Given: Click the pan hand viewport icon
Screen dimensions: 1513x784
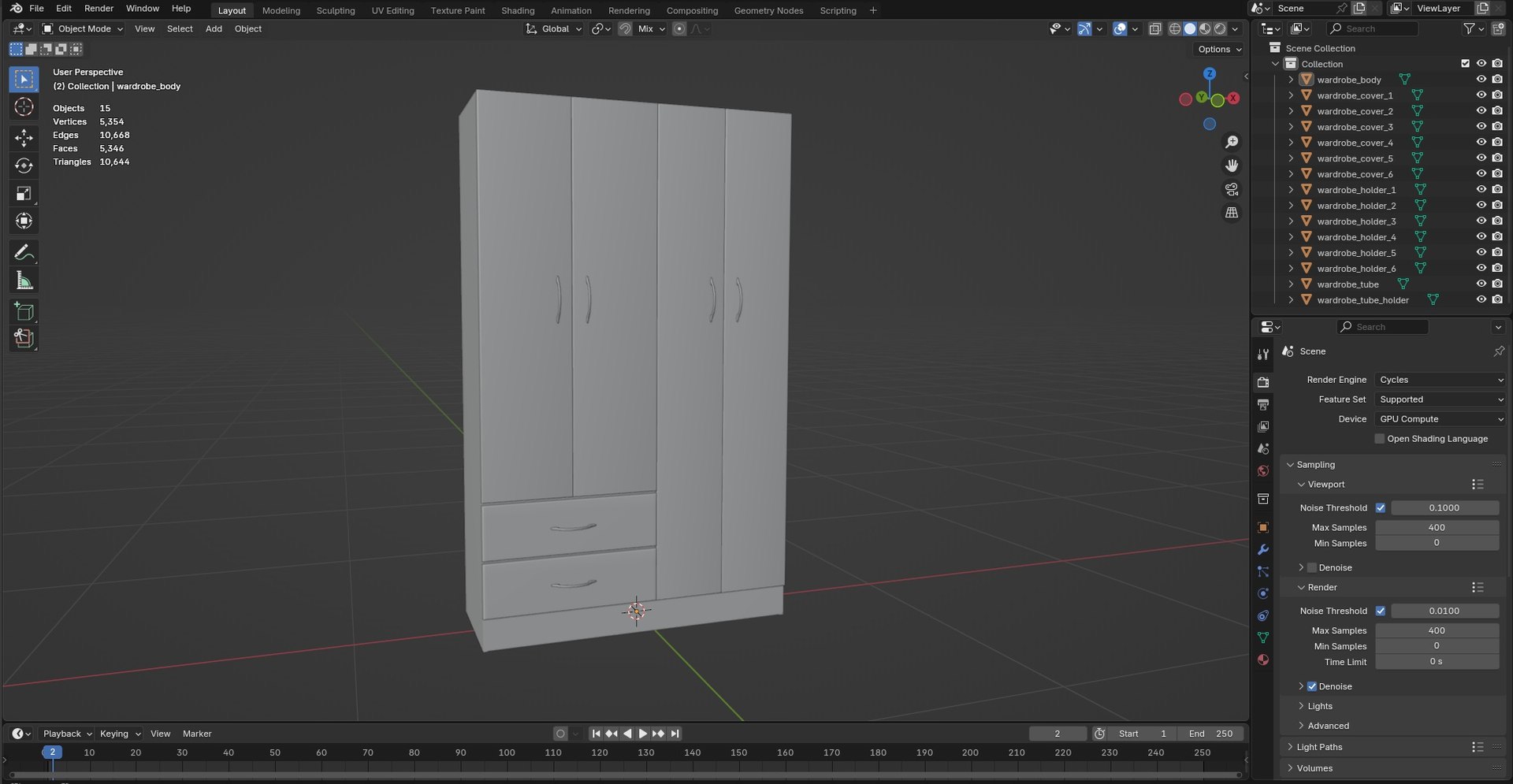Looking at the screenshot, I should (1231, 165).
